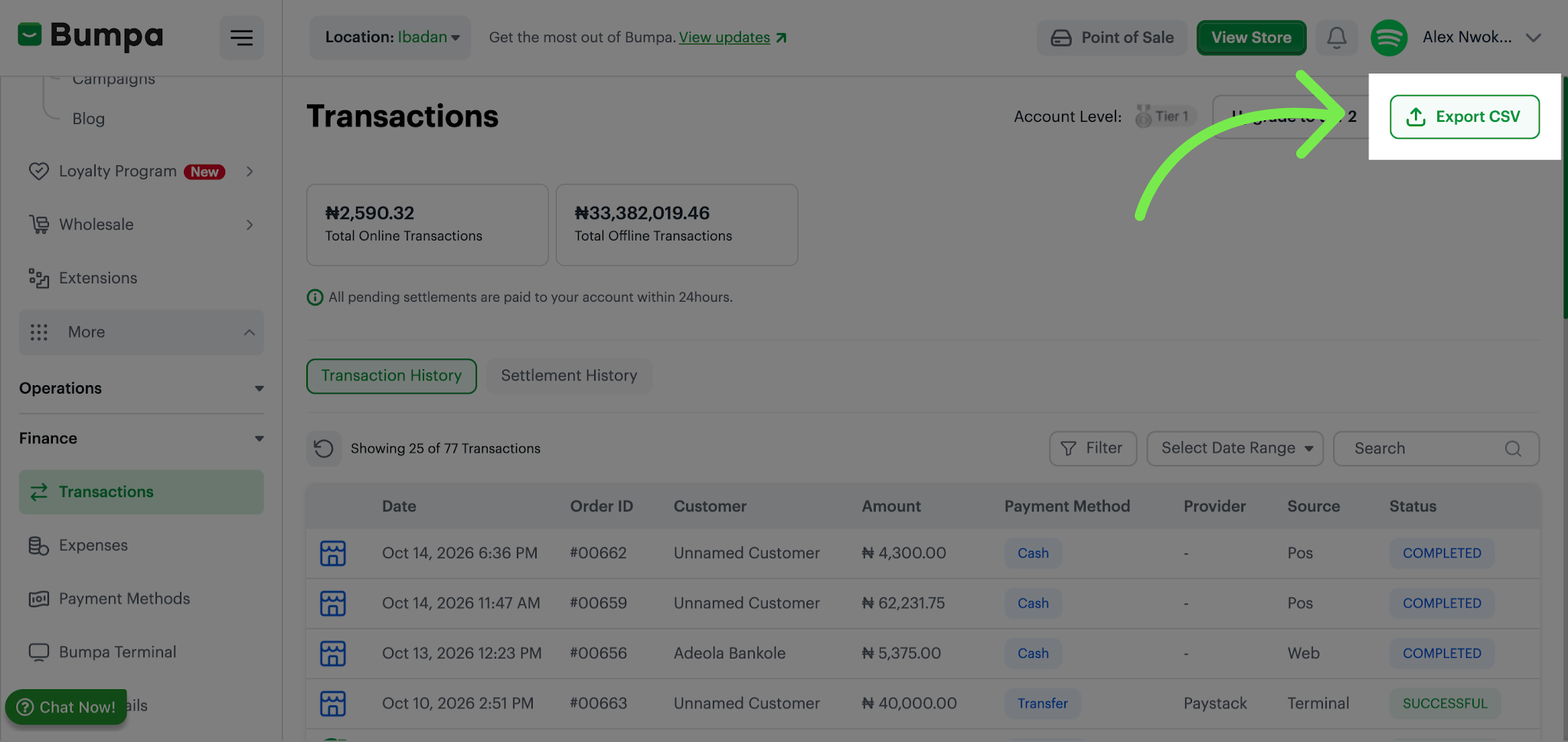1568x742 pixels.
Task: Open Bumpa Terminal in the sidebar
Action: point(102,652)
